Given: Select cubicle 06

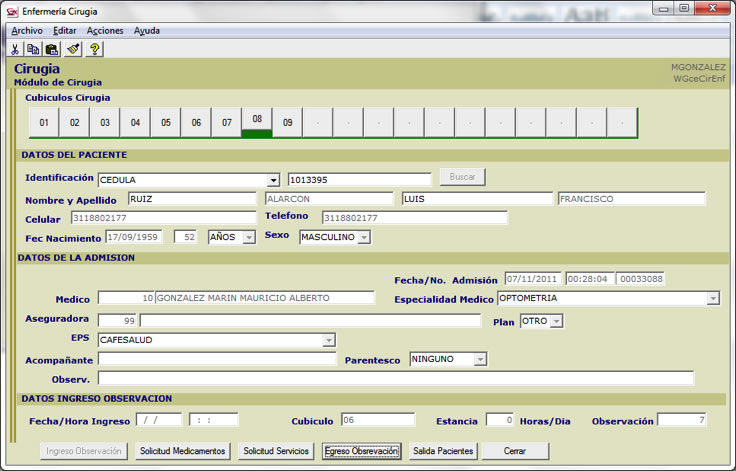Looking at the screenshot, I should (196, 123).
